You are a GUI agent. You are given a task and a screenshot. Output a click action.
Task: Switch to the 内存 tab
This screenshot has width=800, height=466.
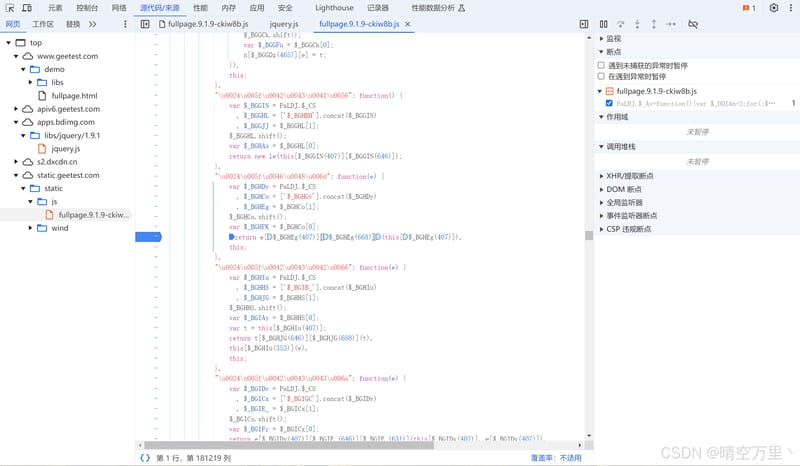coord(229,8)
